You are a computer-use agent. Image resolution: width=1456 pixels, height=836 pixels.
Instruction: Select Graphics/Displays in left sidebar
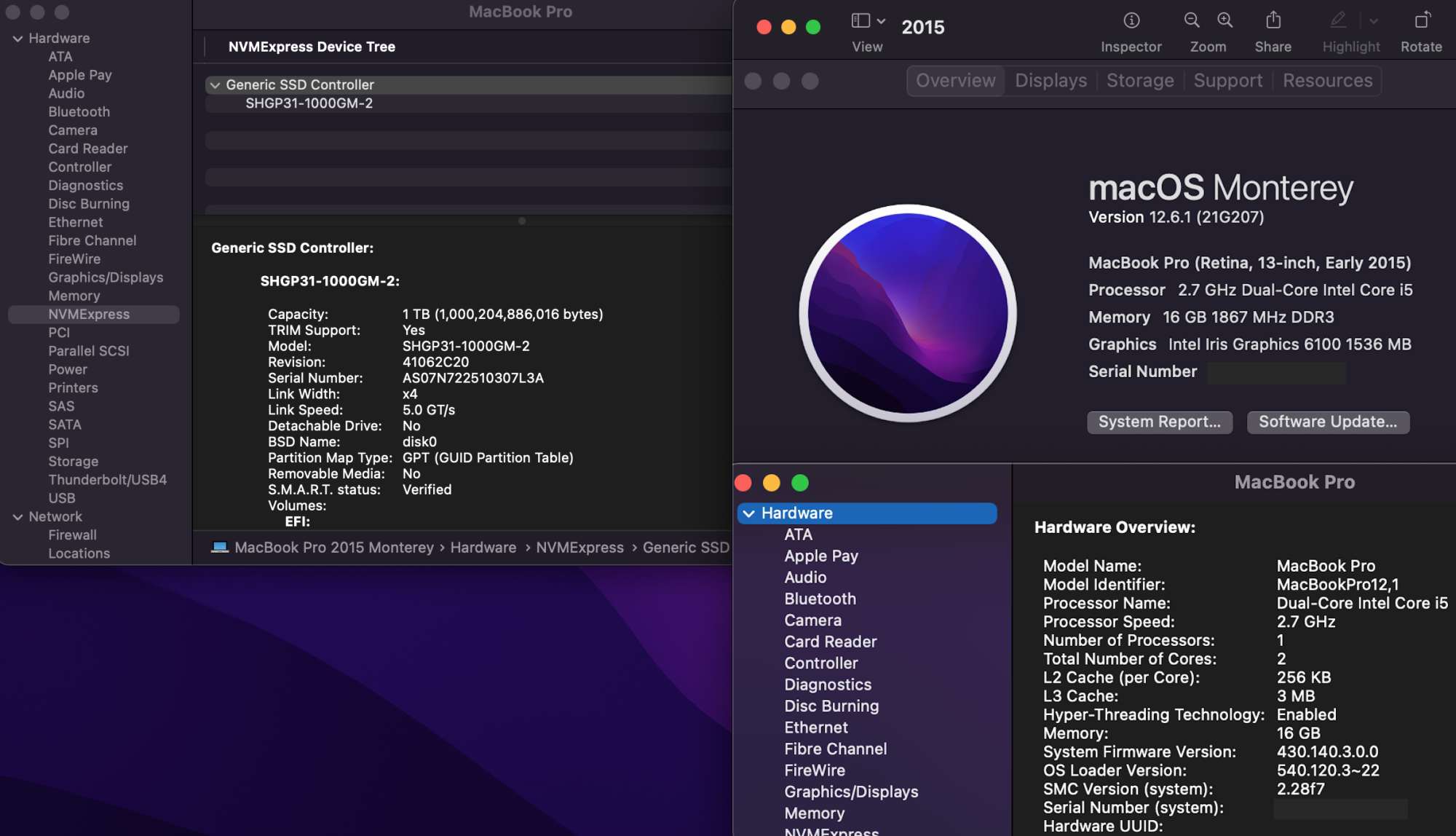coord(106,277)
